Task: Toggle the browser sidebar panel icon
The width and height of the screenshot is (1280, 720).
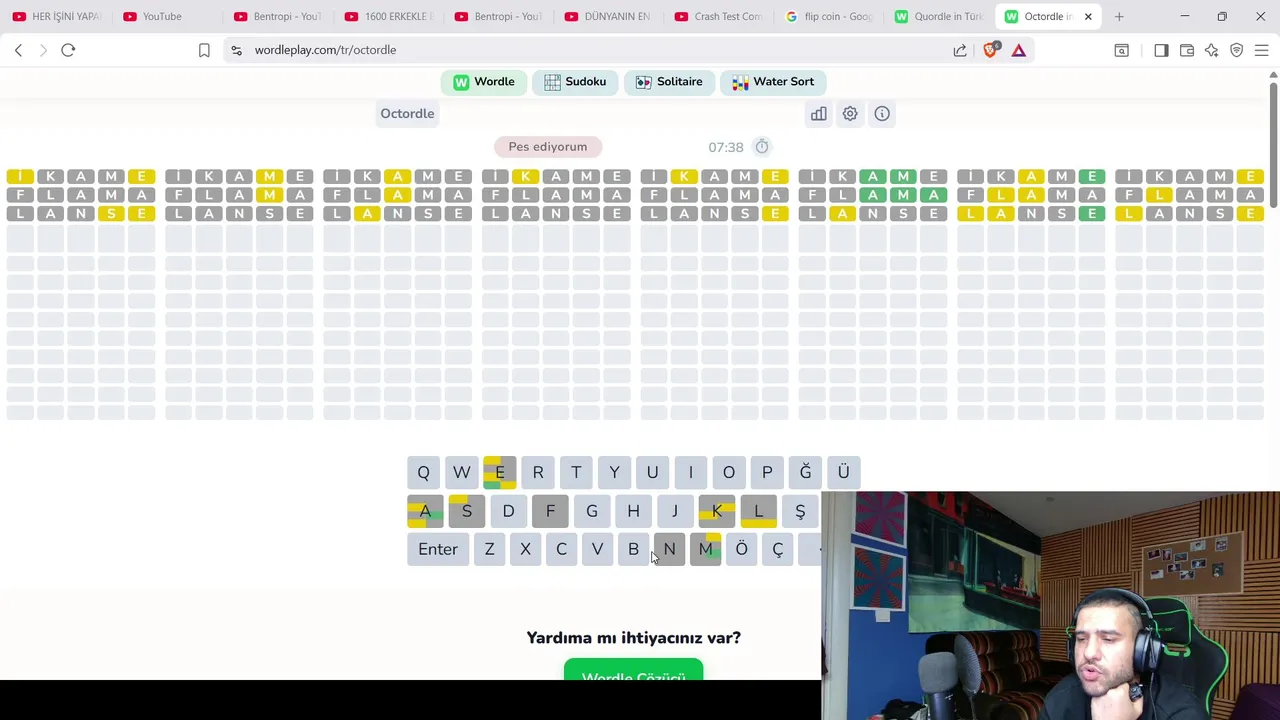Action: pos(1161,50)
